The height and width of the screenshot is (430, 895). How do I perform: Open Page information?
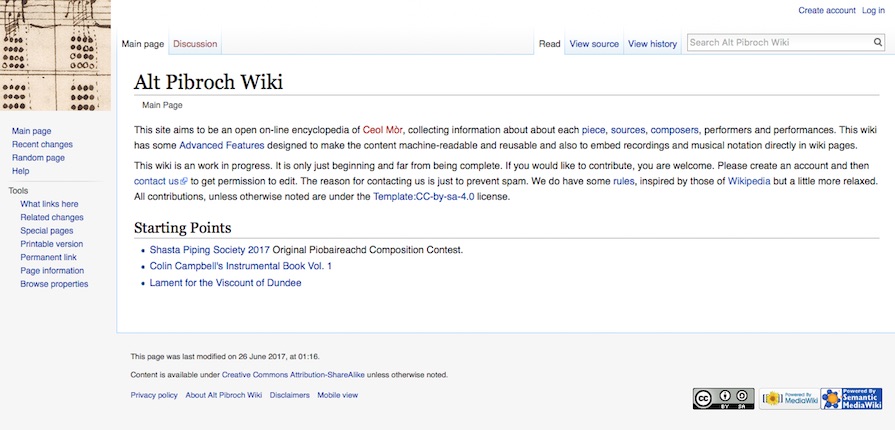point(52,271)
